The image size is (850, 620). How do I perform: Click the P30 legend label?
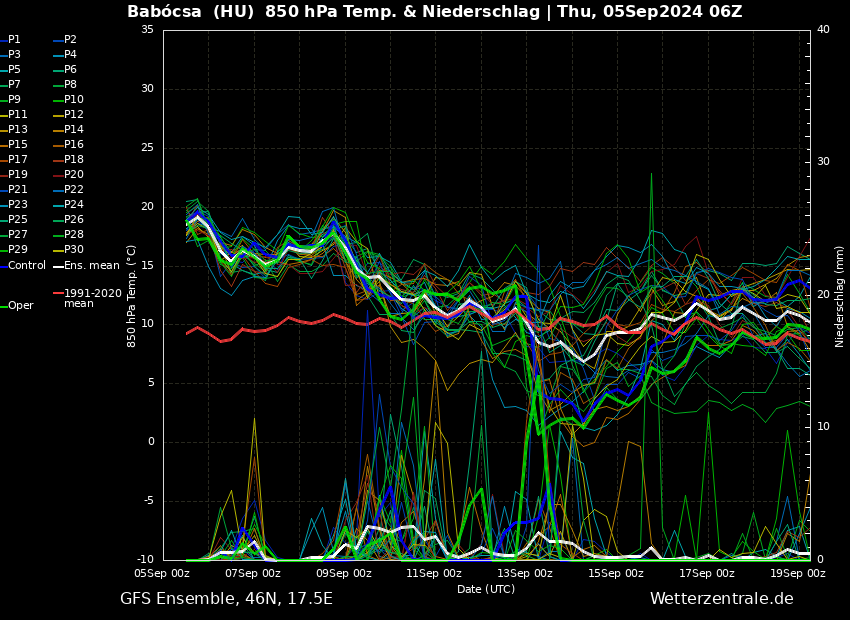tap(73, 250)
